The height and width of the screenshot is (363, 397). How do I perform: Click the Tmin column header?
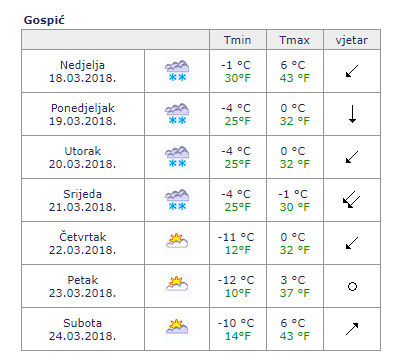238,40
